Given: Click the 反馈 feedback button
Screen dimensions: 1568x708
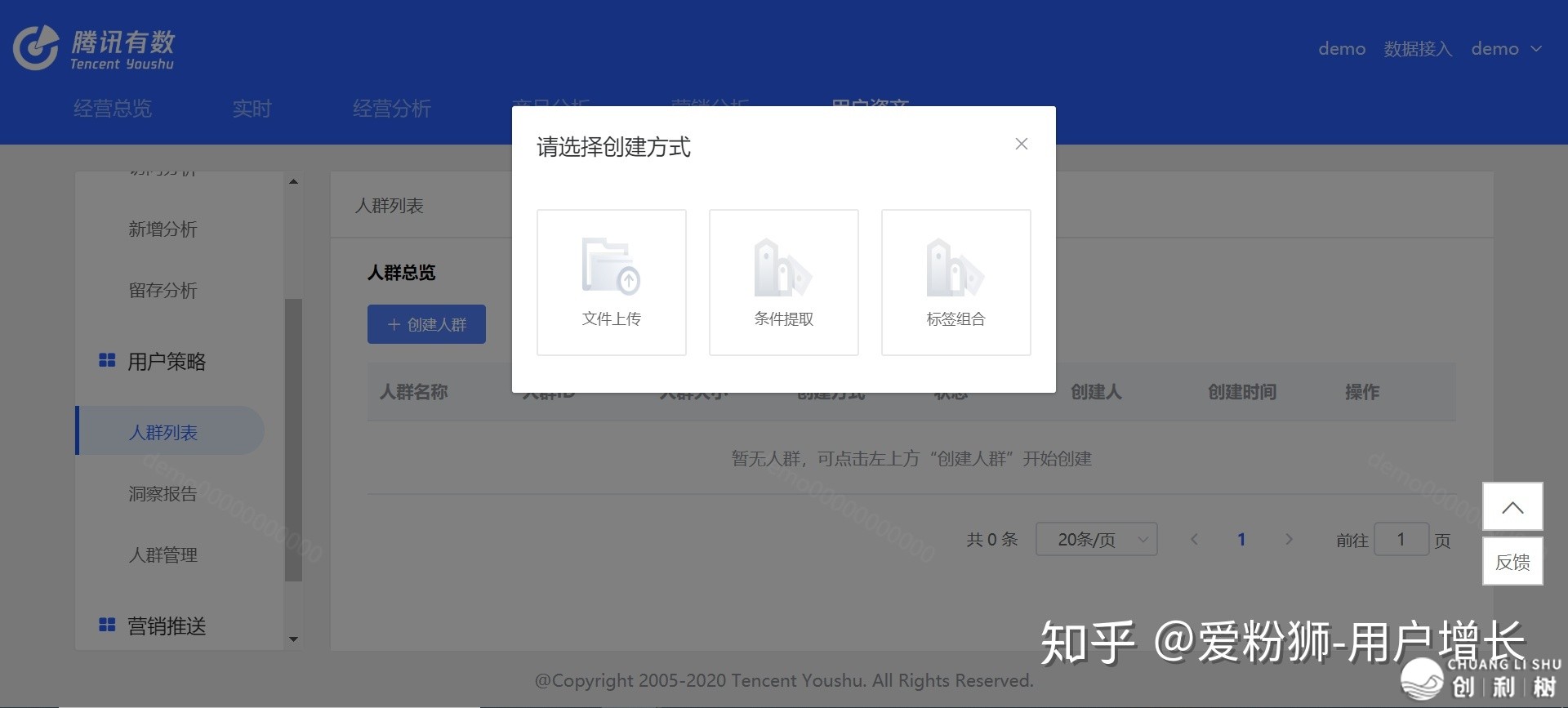Looking at the screenshot, I should 1512,562.
